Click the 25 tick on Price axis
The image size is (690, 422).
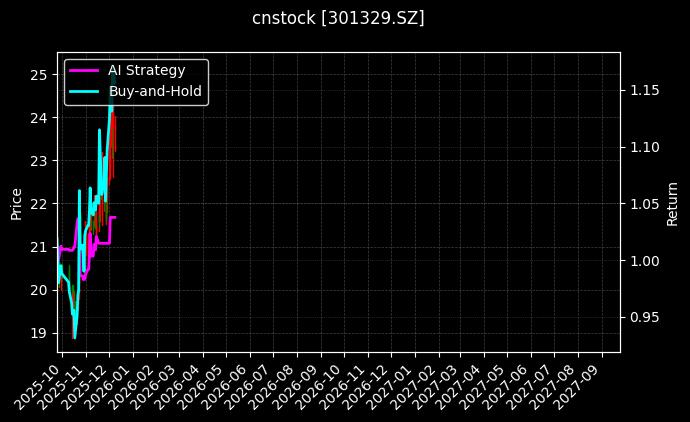coord(38,75)
